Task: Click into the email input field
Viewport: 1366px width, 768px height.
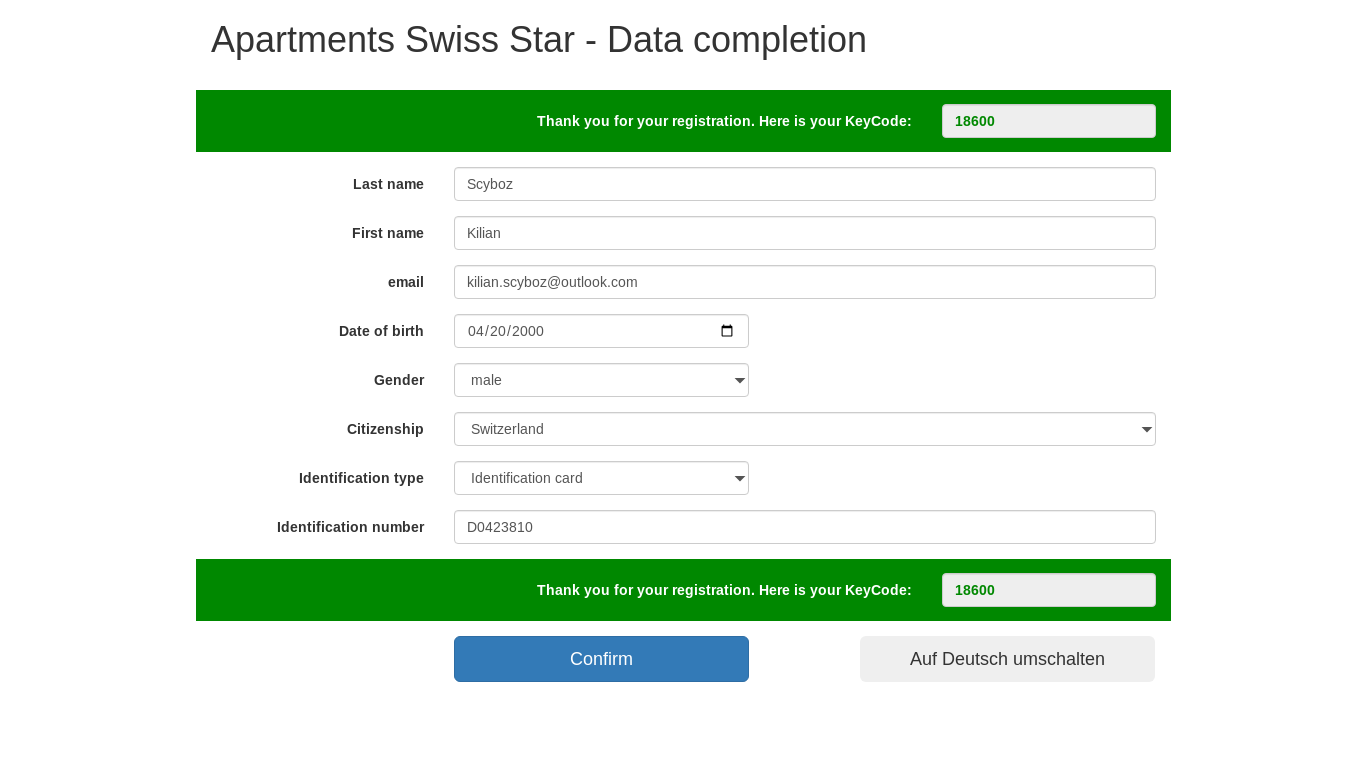Action: click(805, 282)
